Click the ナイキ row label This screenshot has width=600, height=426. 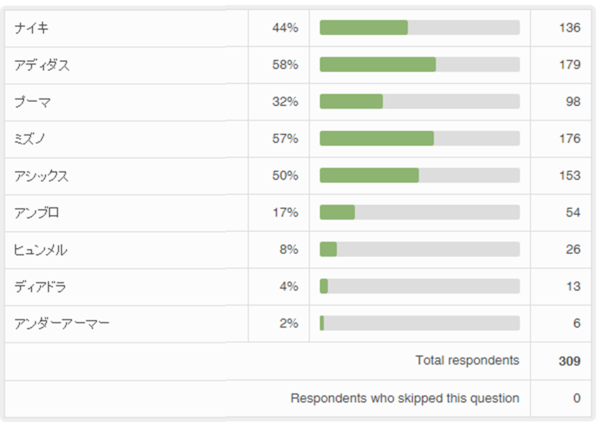pos(34,28)
